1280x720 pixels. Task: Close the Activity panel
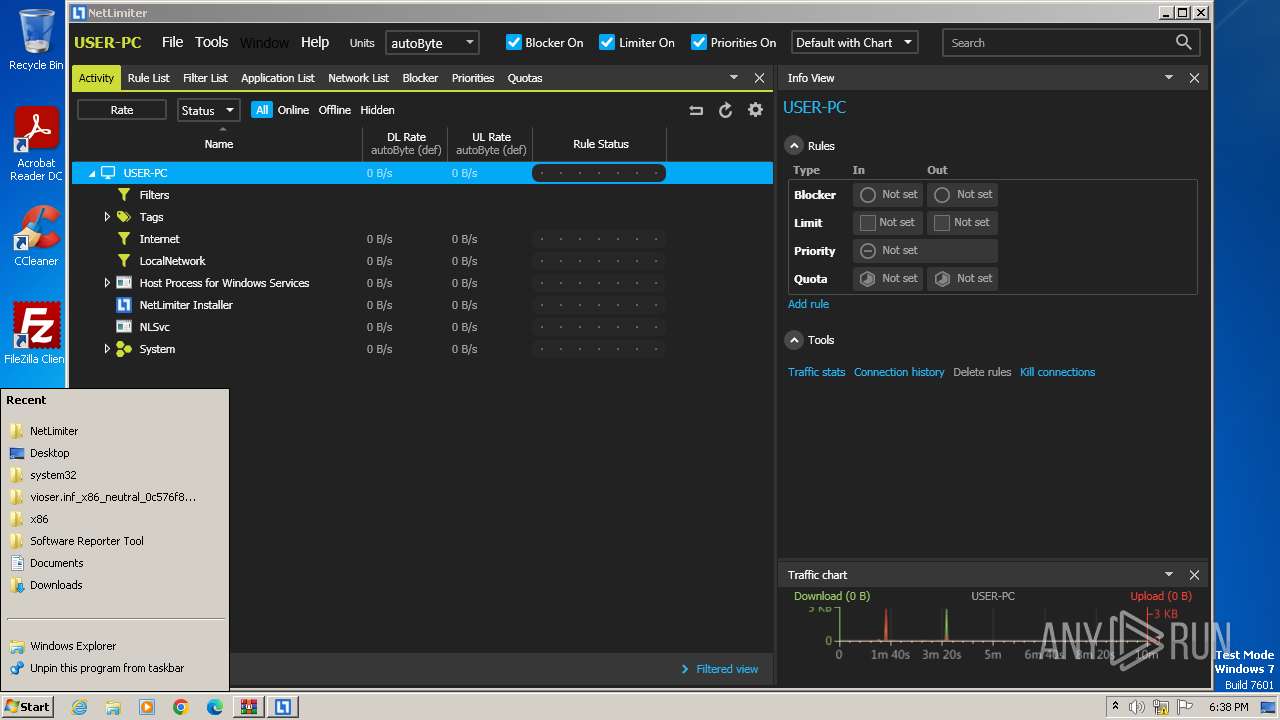pos(759,78)
